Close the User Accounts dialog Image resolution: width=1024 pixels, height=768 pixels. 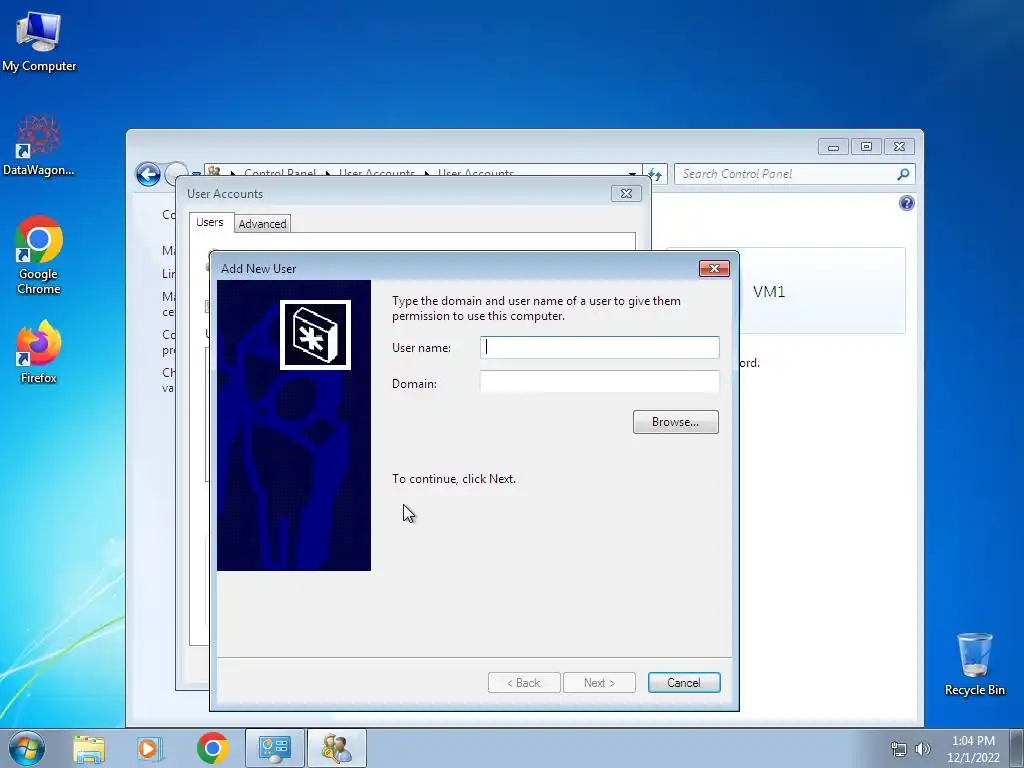click(626, 193)
